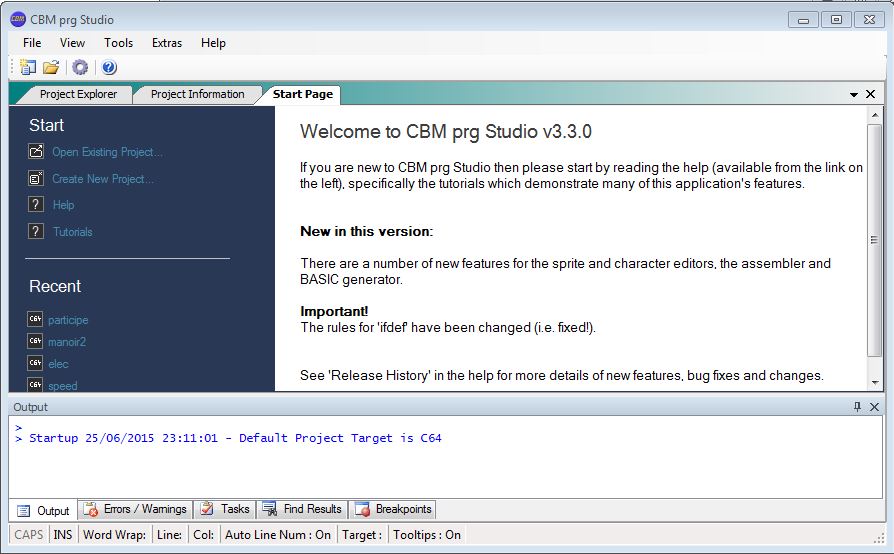The image size is (894, 554).
Task: Open the View menu
Action: point(72,43)
